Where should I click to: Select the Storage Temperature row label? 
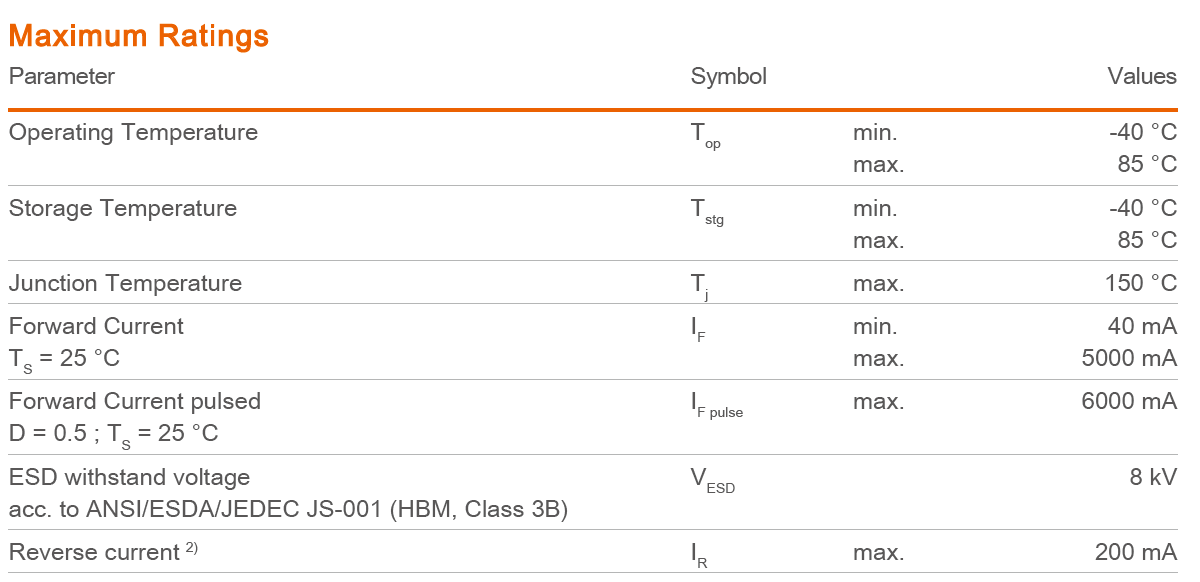(123, 208)
